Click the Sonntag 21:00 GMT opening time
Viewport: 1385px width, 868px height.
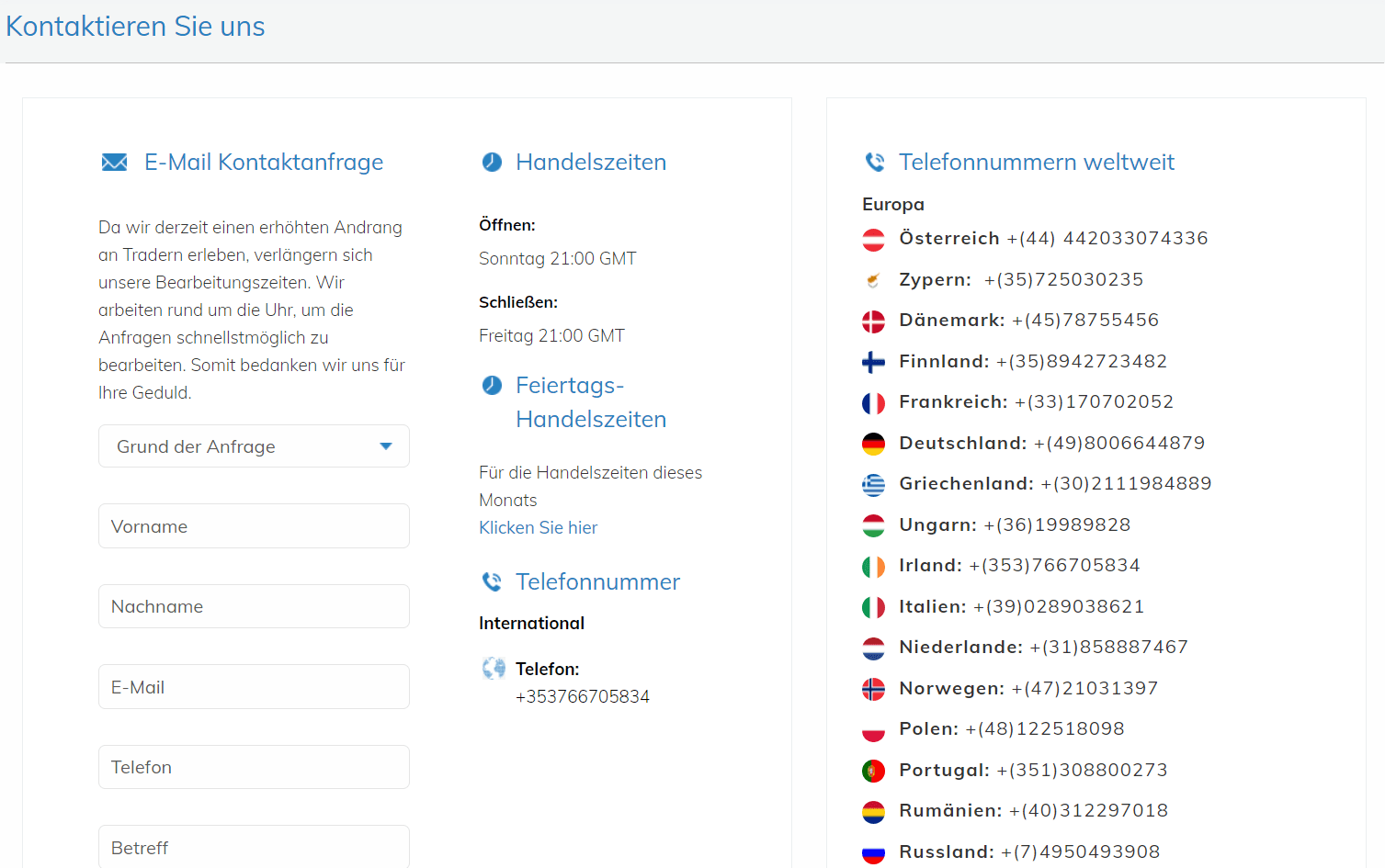tap(558, 259)
